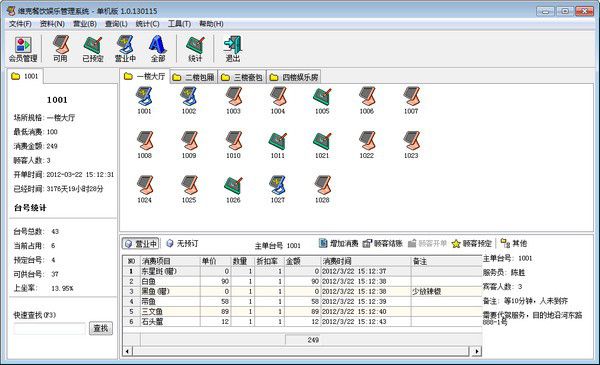
Task: Select table 1008 icon
Action: click(144, 145)
